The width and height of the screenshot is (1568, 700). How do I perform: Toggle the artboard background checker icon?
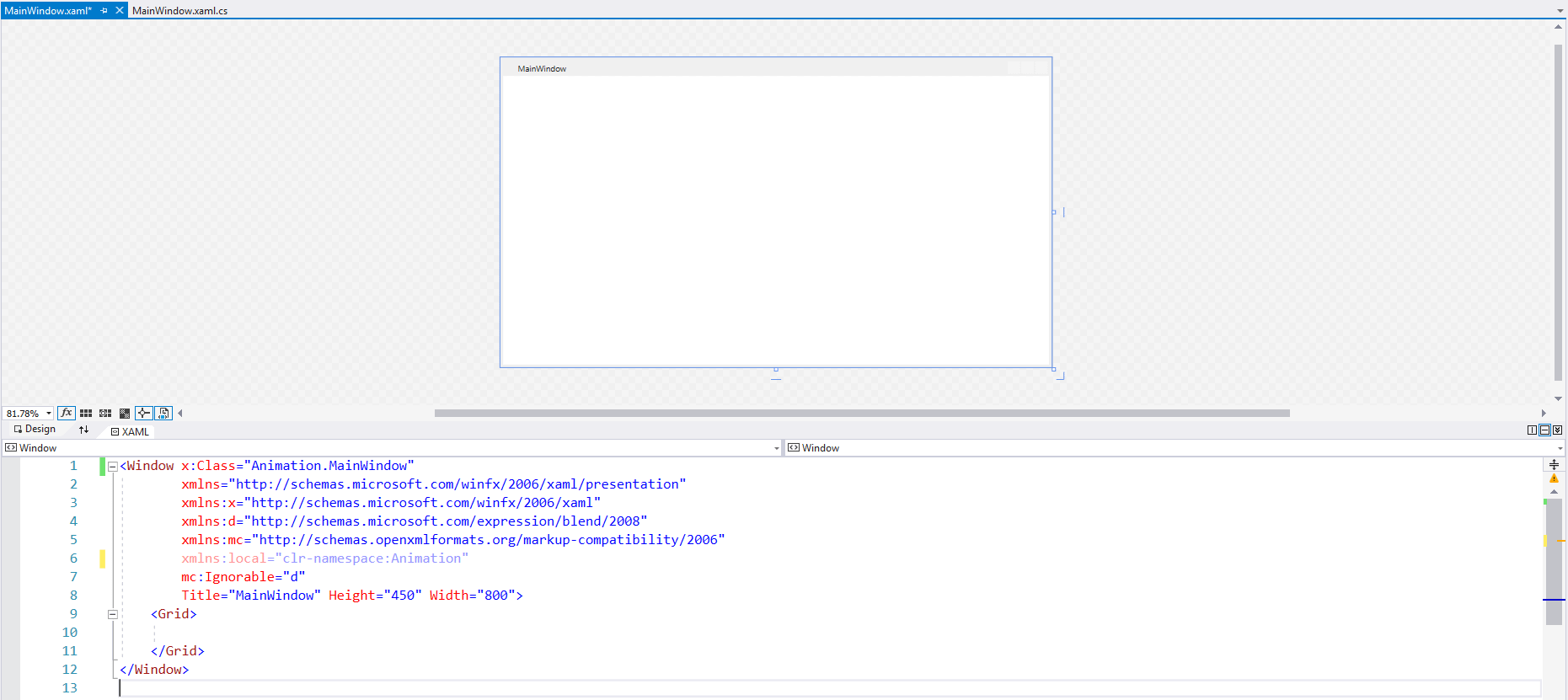[125, 413]
